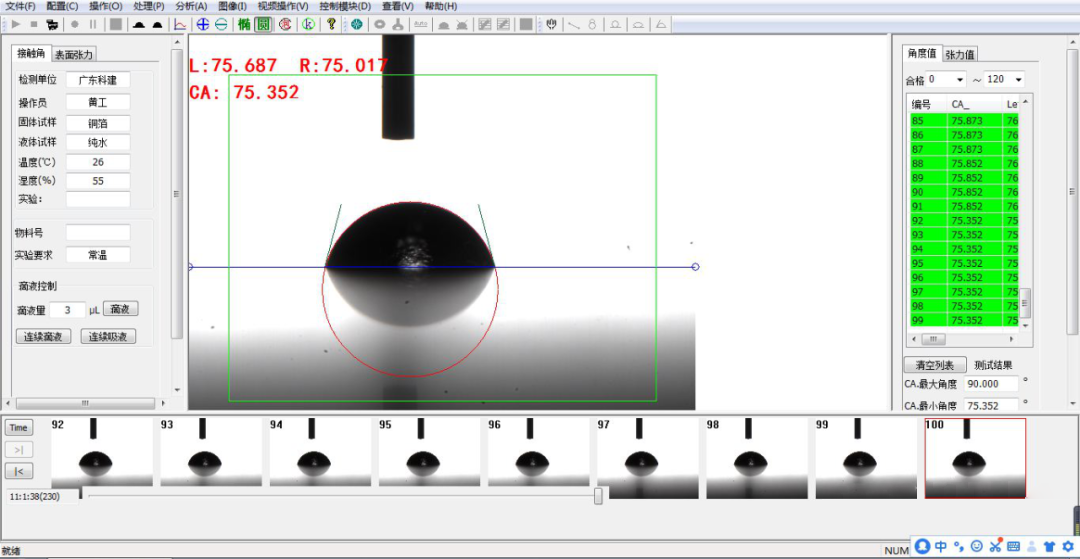Select thumbnail frame 96
Image resolution: width=1080 pixels, height=559 pixels.
538,459
